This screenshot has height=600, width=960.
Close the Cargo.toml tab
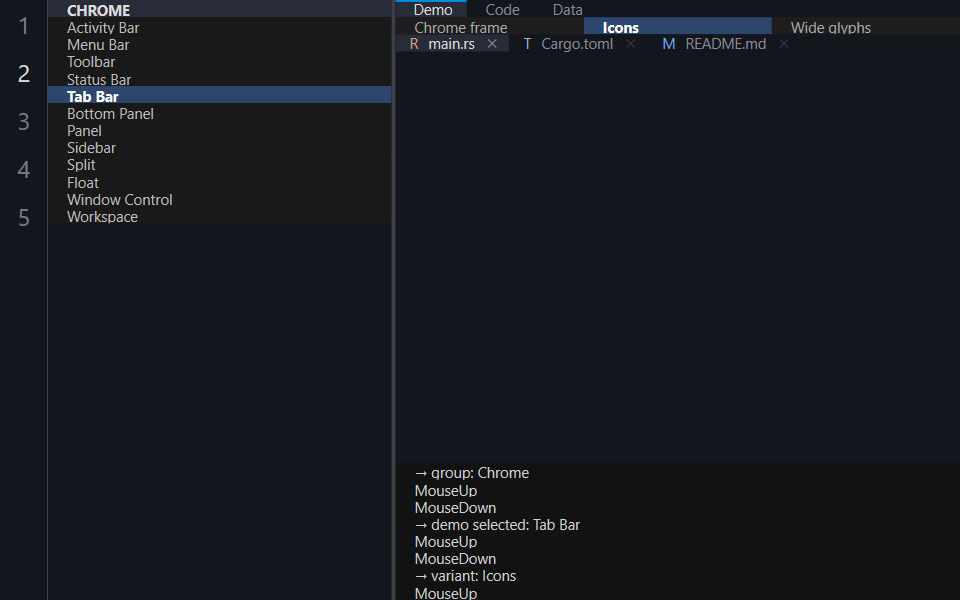[631, 44]
